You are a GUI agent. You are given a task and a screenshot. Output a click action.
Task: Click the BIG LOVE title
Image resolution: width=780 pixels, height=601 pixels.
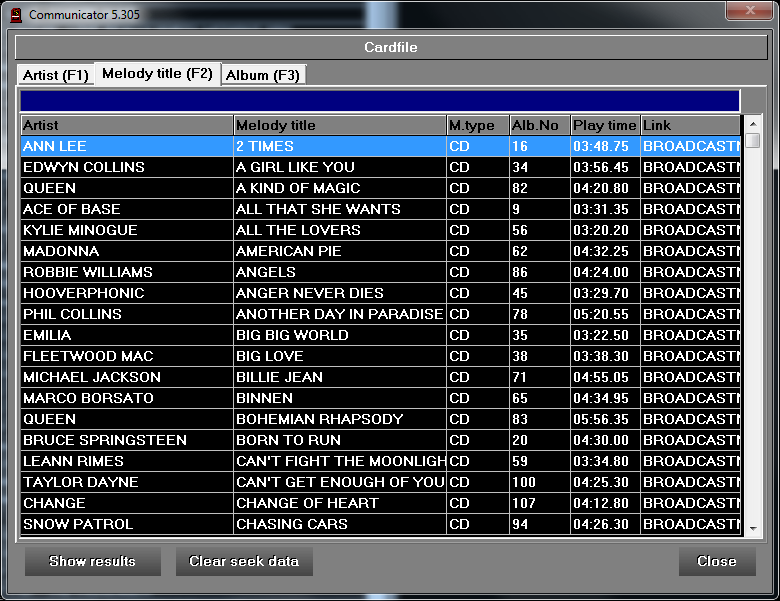pos(270,356)
